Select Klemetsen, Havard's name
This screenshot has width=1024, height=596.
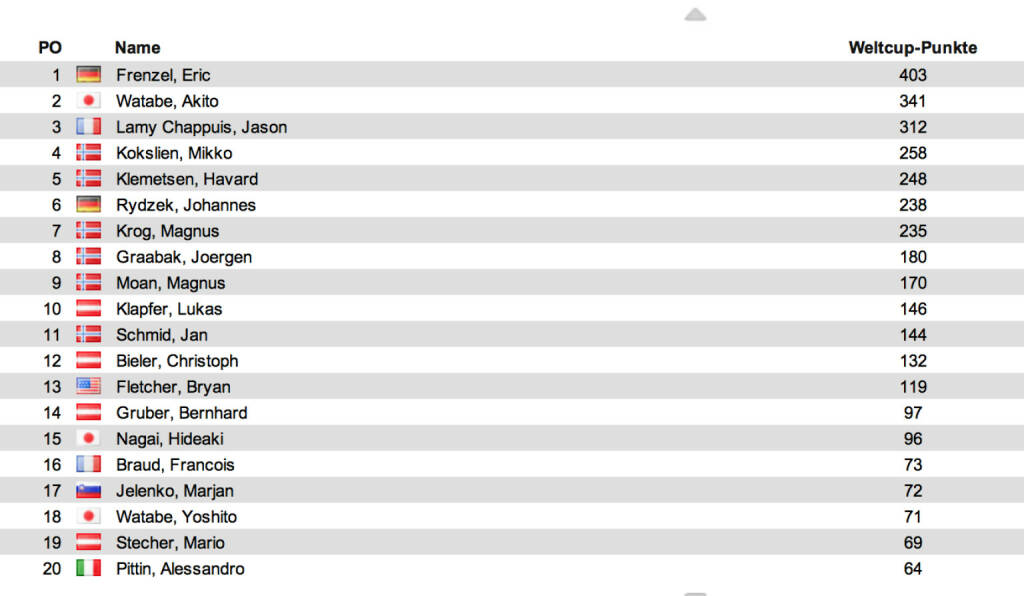[187, 179]
